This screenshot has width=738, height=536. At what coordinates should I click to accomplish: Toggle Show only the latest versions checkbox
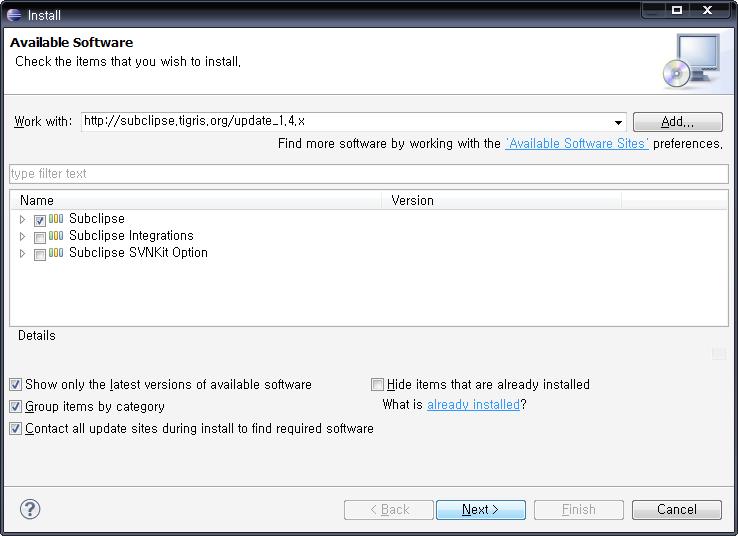(x=16, y=384)
